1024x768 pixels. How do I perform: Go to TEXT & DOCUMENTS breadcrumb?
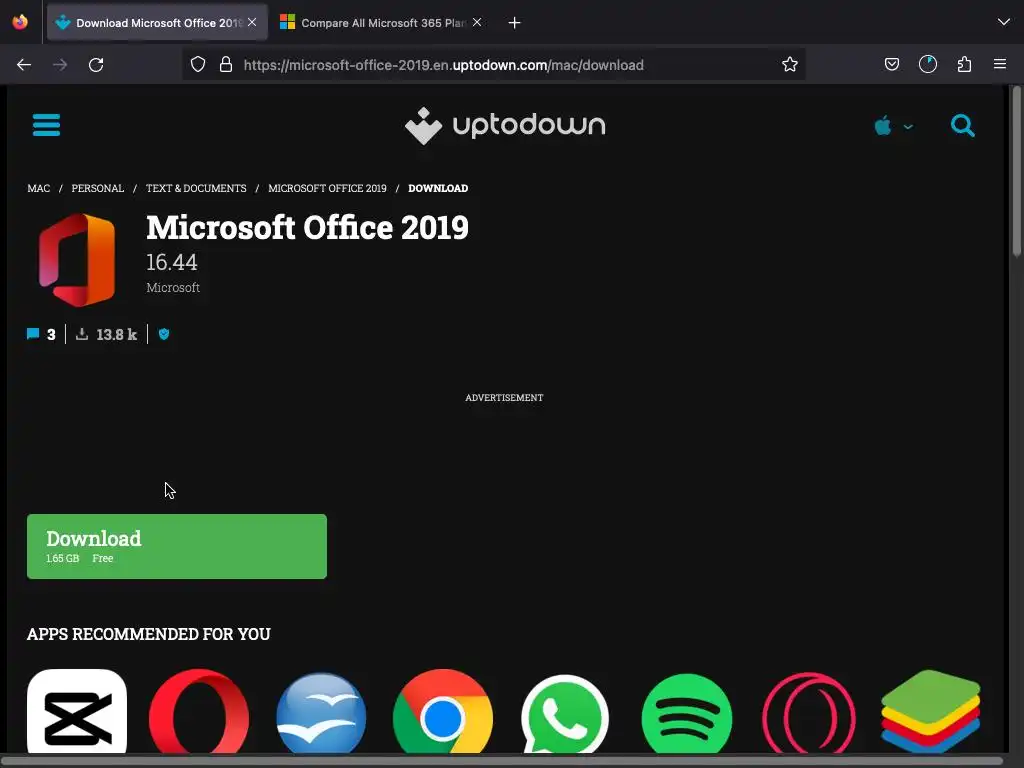(x=196, y=188)
